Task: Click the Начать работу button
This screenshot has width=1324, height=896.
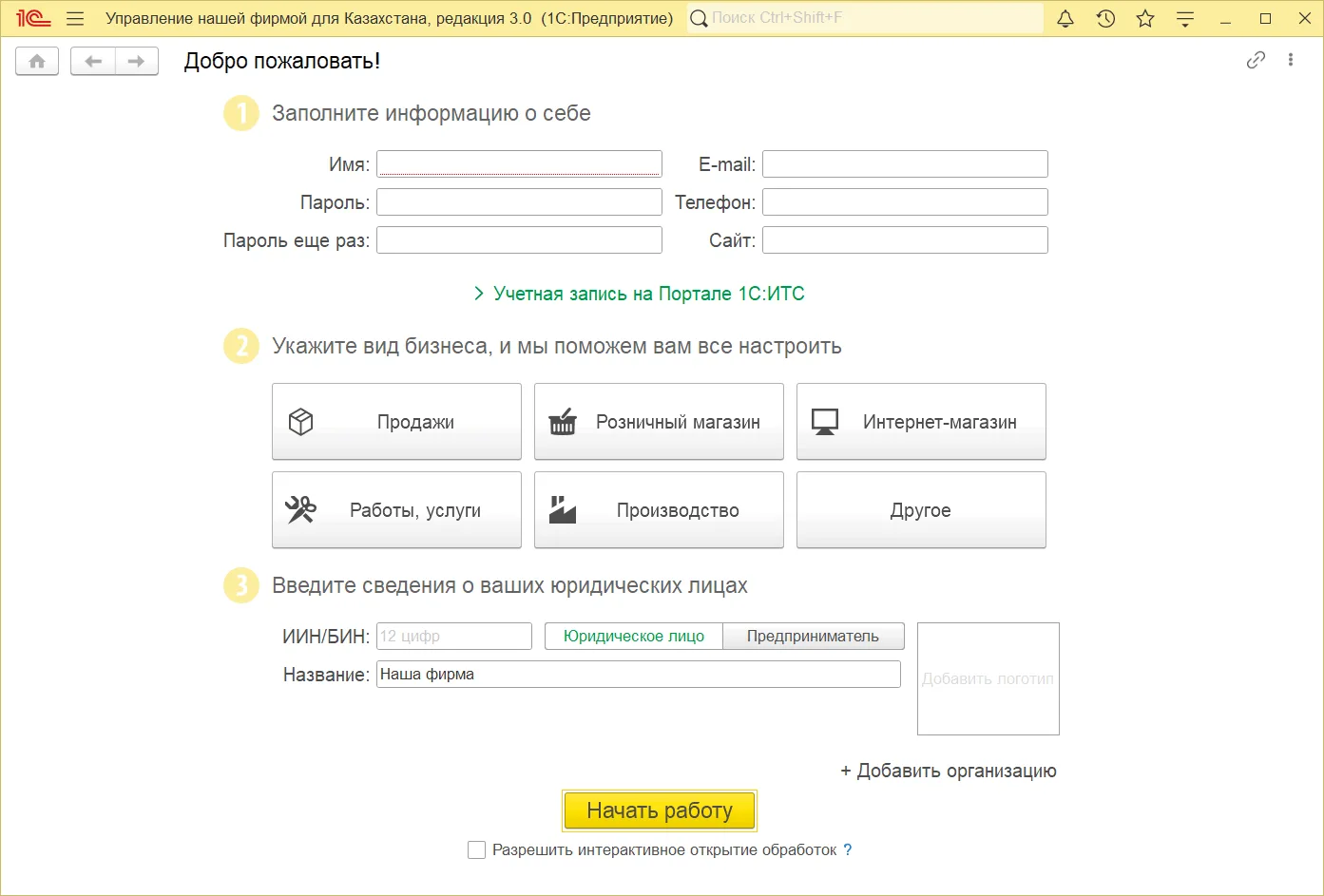Action: pos(660,810)
